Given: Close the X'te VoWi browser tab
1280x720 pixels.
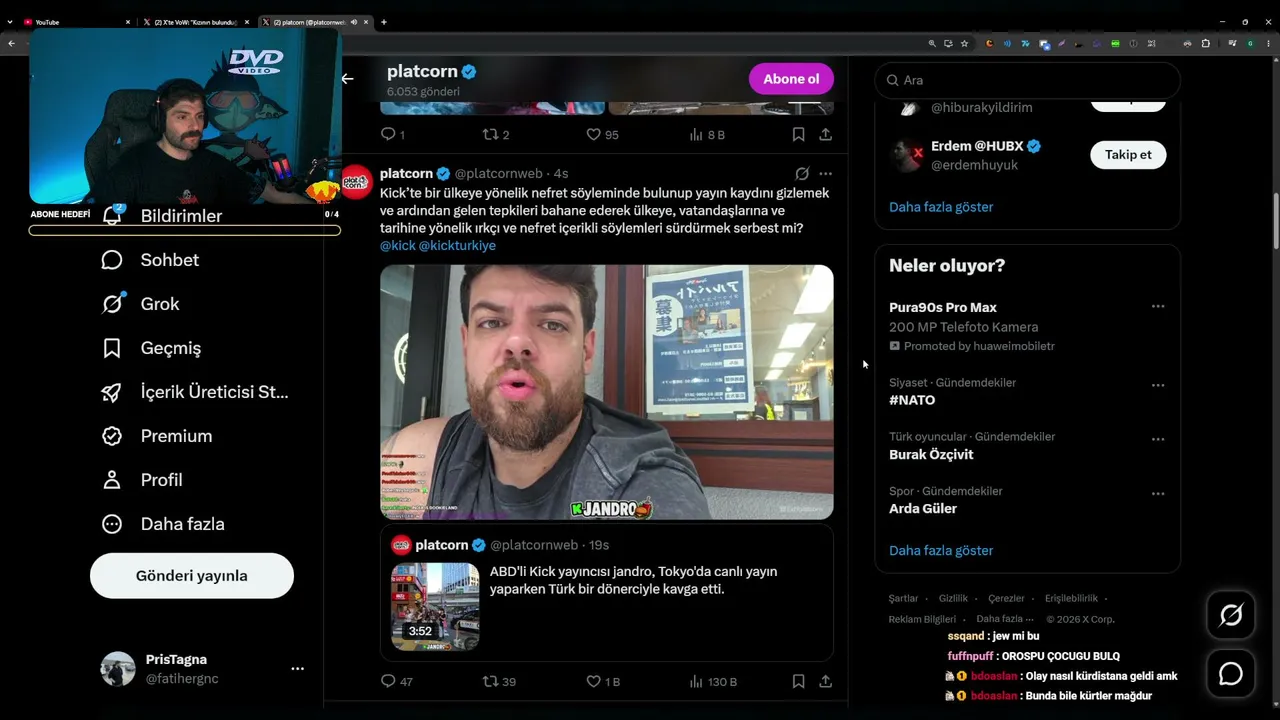Looking at the screenshot, I should coord(246,22).
